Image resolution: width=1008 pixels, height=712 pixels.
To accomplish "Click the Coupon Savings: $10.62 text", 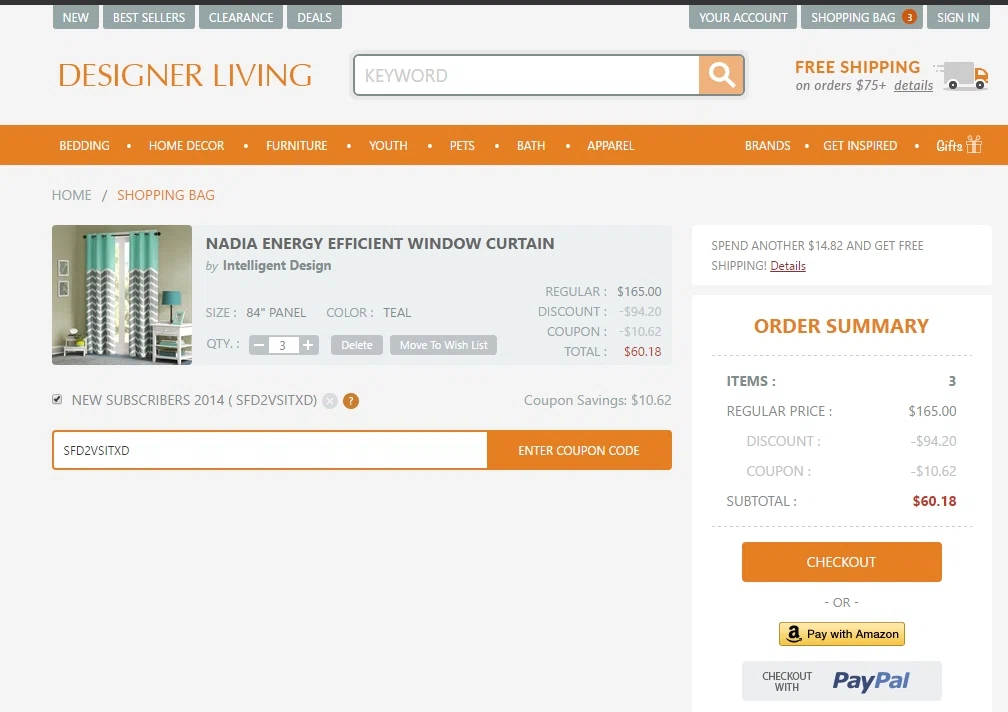I will (x=597, y=400).
